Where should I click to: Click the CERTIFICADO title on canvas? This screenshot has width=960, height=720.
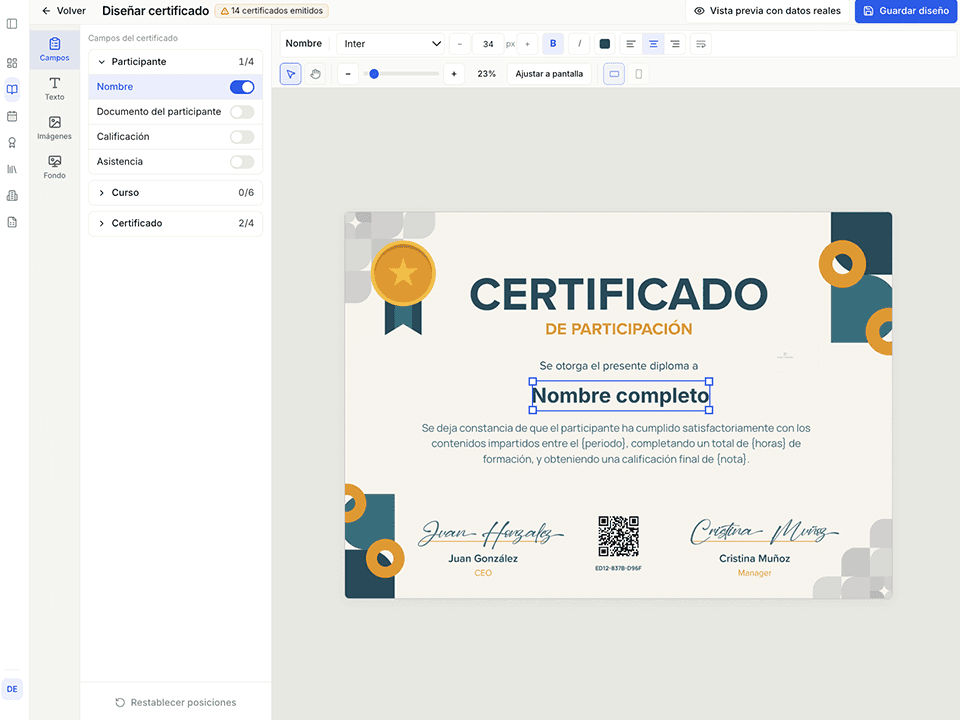coord(618,294)
